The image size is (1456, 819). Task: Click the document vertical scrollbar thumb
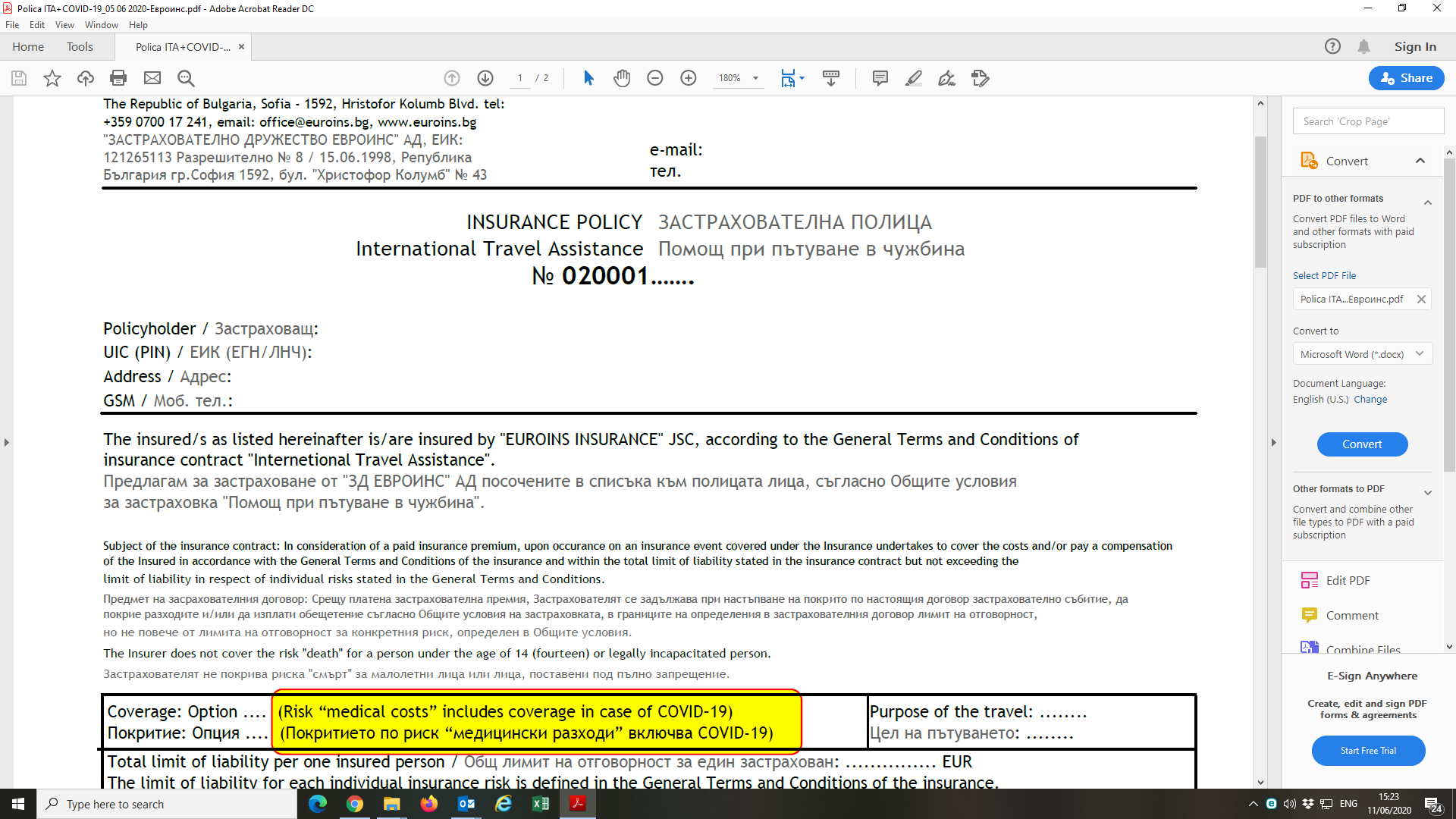pos(1260,202)
